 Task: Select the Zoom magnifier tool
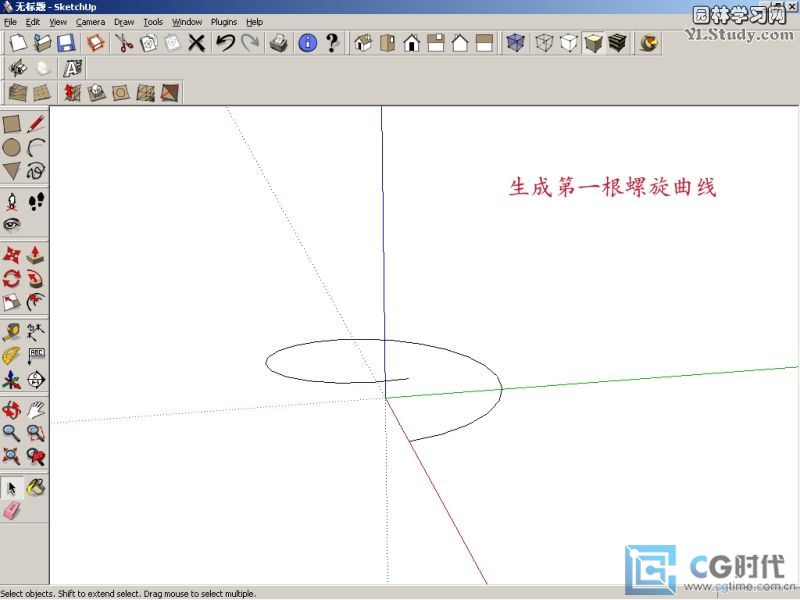11,433
